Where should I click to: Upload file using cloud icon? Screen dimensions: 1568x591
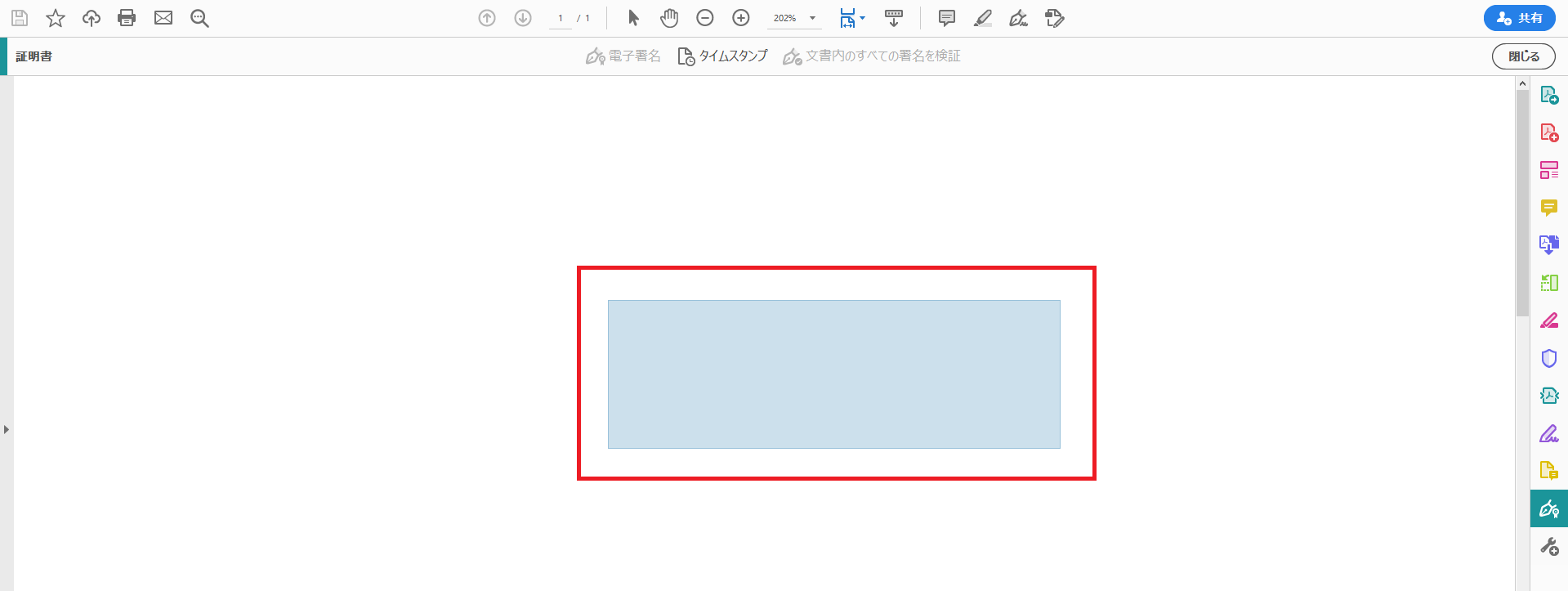[x=92, y=18]
